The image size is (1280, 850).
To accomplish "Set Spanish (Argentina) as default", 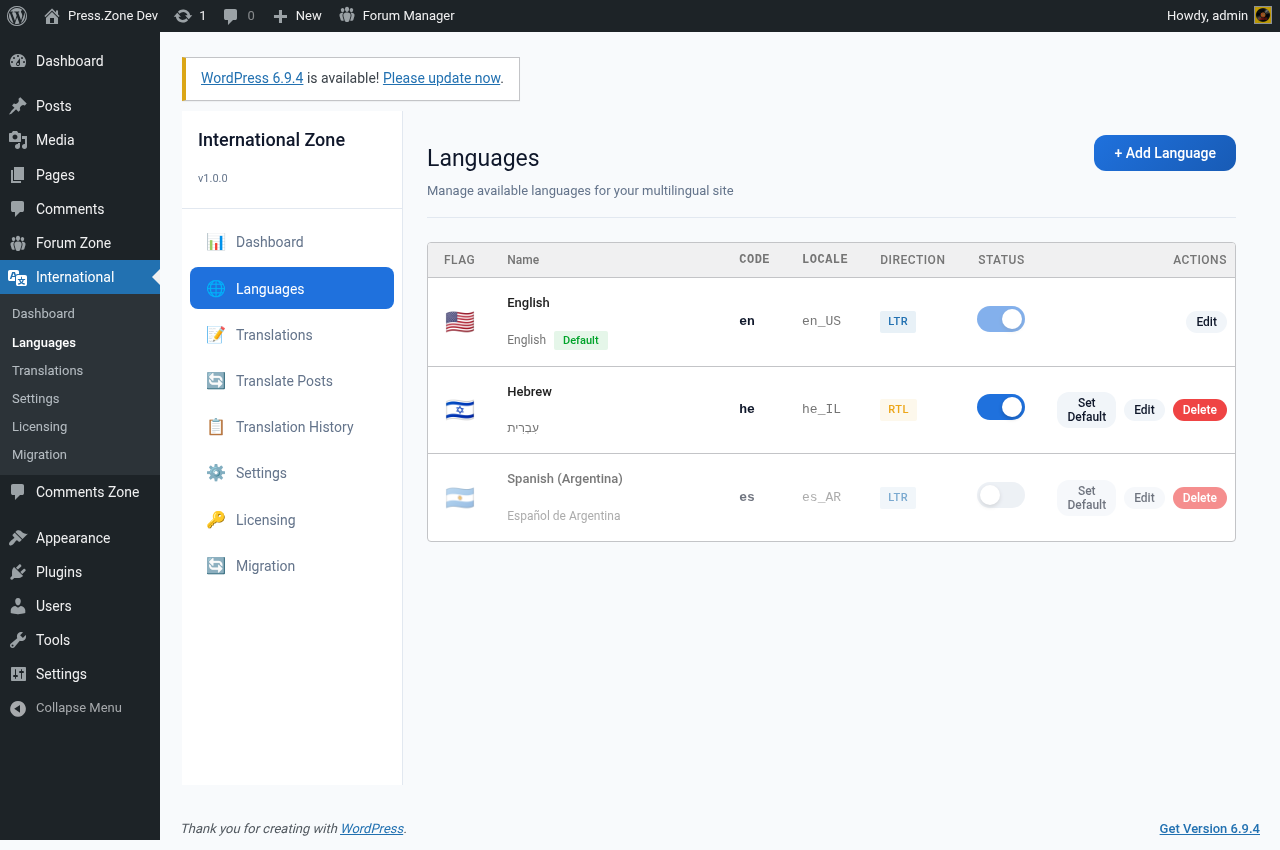I will [1087, 498].
